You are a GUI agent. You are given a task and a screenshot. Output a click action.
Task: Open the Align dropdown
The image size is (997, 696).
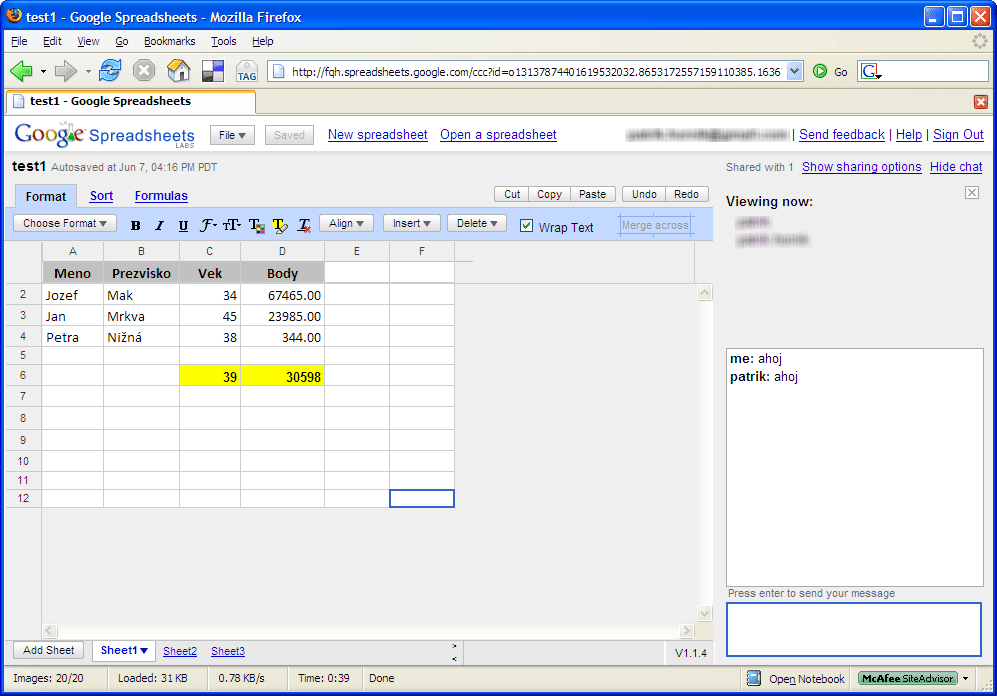pyautogui.click(x=346, y=223)
